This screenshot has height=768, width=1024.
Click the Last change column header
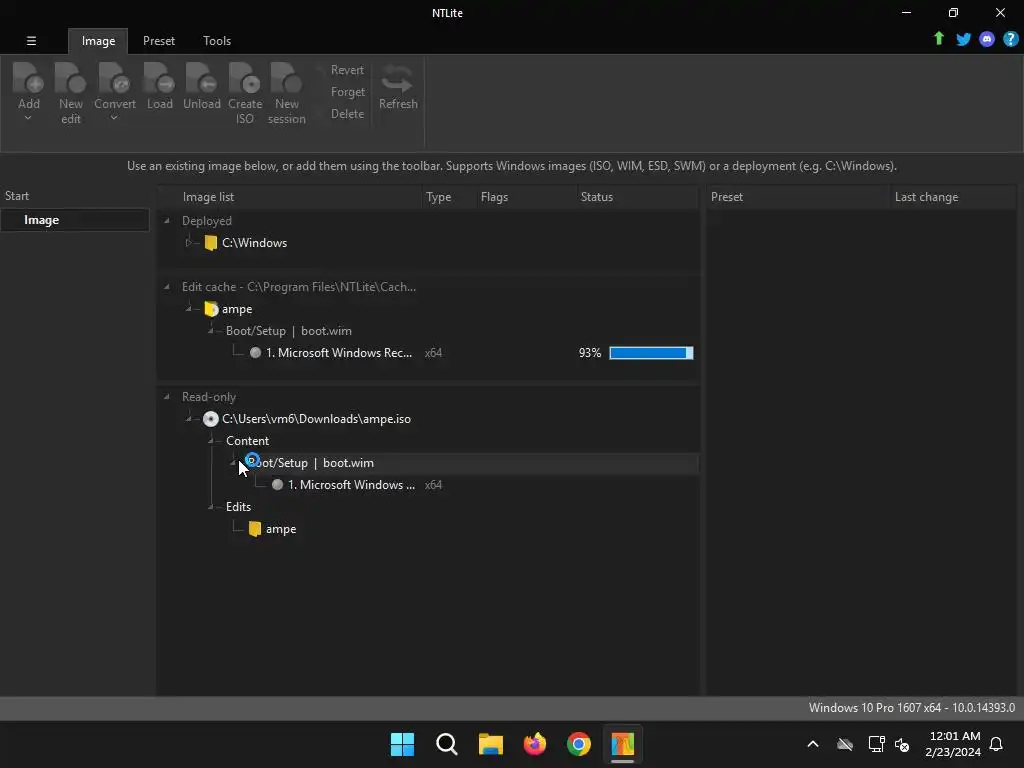926,197
